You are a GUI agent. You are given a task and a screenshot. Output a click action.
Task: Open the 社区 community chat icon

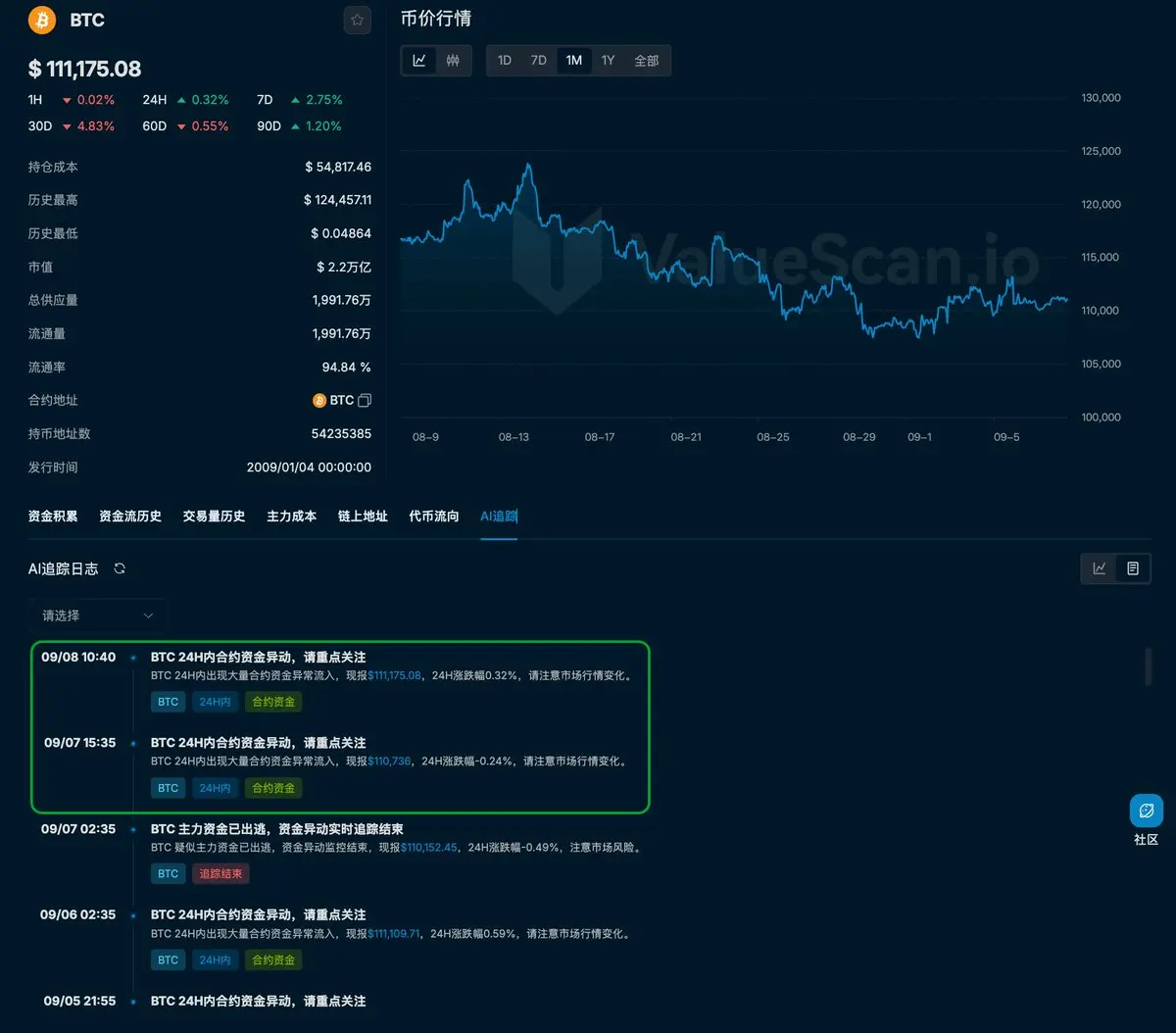point(1147,812)
